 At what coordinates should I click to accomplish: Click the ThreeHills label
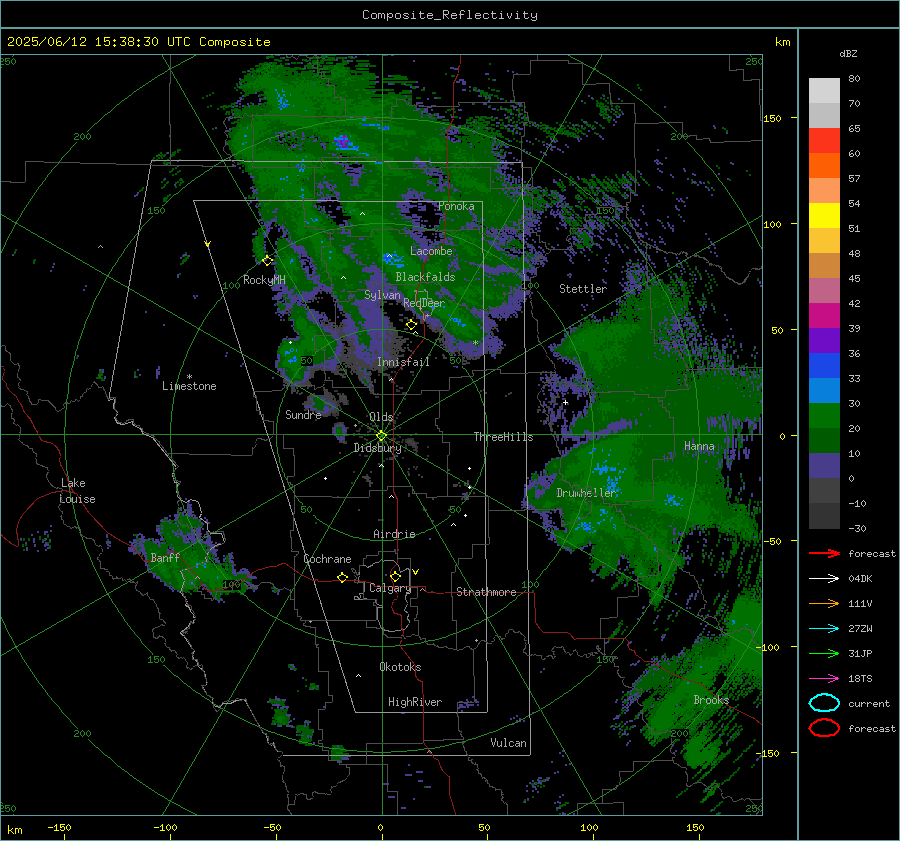(503, 437)
